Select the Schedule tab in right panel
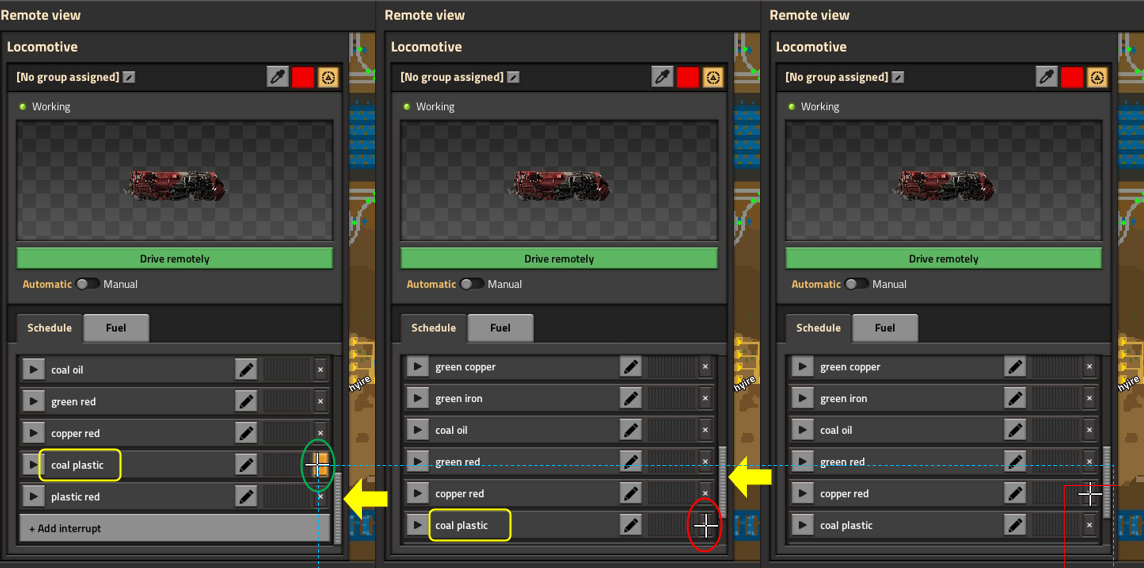Image resolution: width=1144 pixels, height=568 pixels. click(x=818, y=328)
